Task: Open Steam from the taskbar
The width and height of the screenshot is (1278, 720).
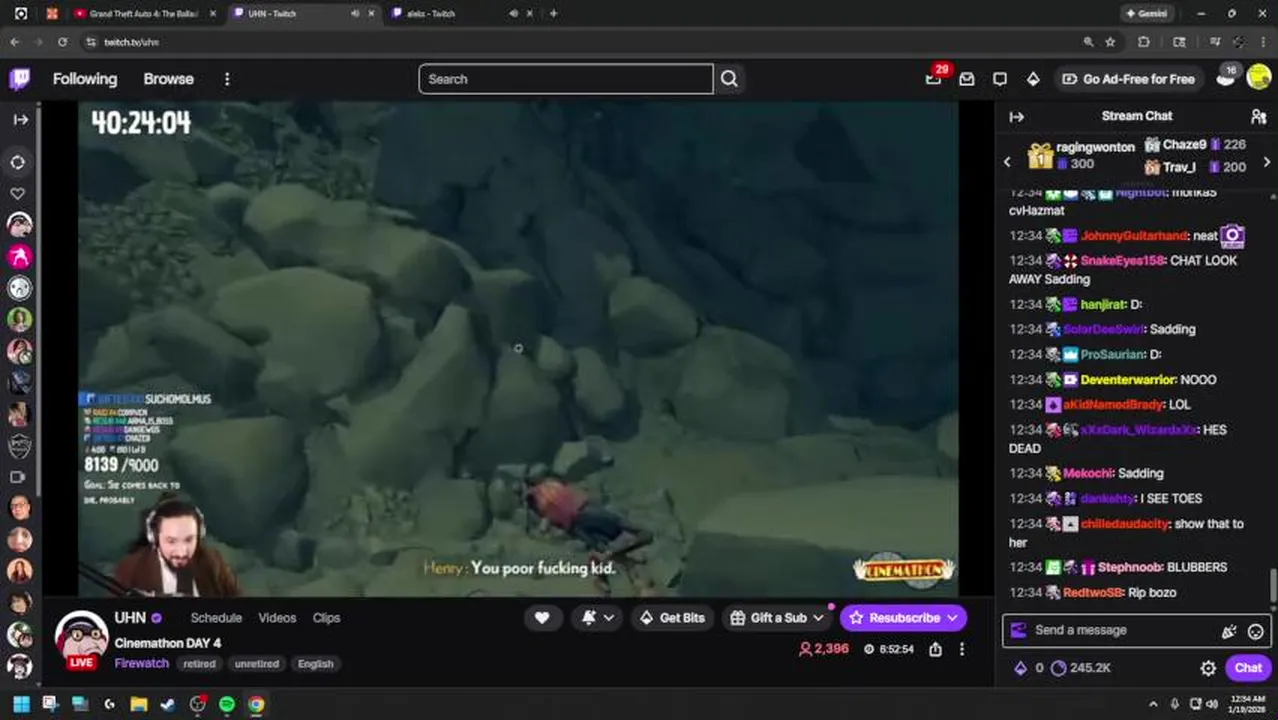Action: (168, 704)
